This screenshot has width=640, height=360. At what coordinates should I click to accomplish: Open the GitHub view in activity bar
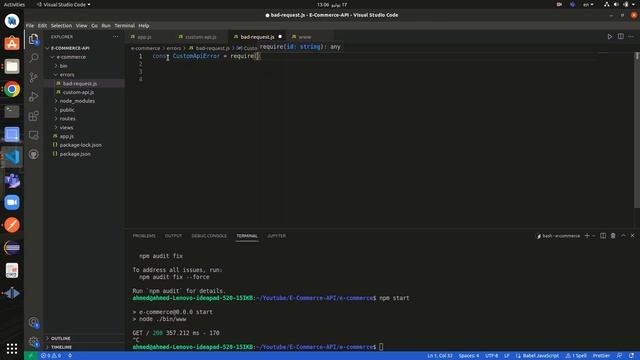pyautogui.click(x=33, y=154)
